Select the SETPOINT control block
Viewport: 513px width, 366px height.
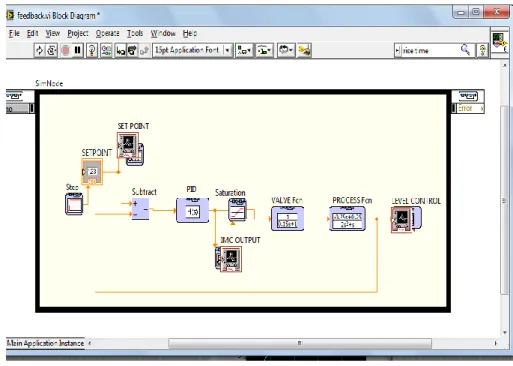92,171
